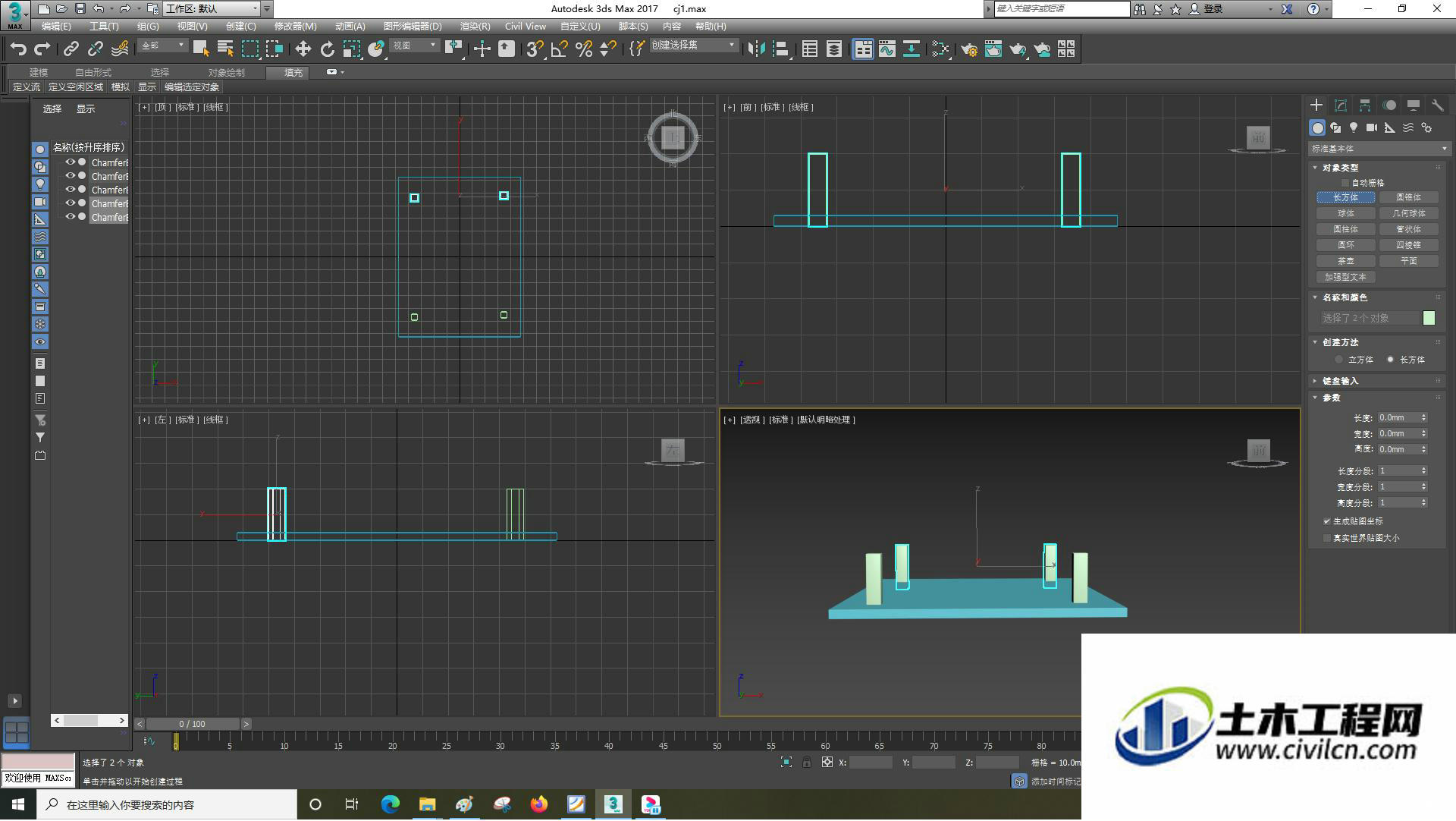Toggle the Percent Snap icon

tap(583, 49)
